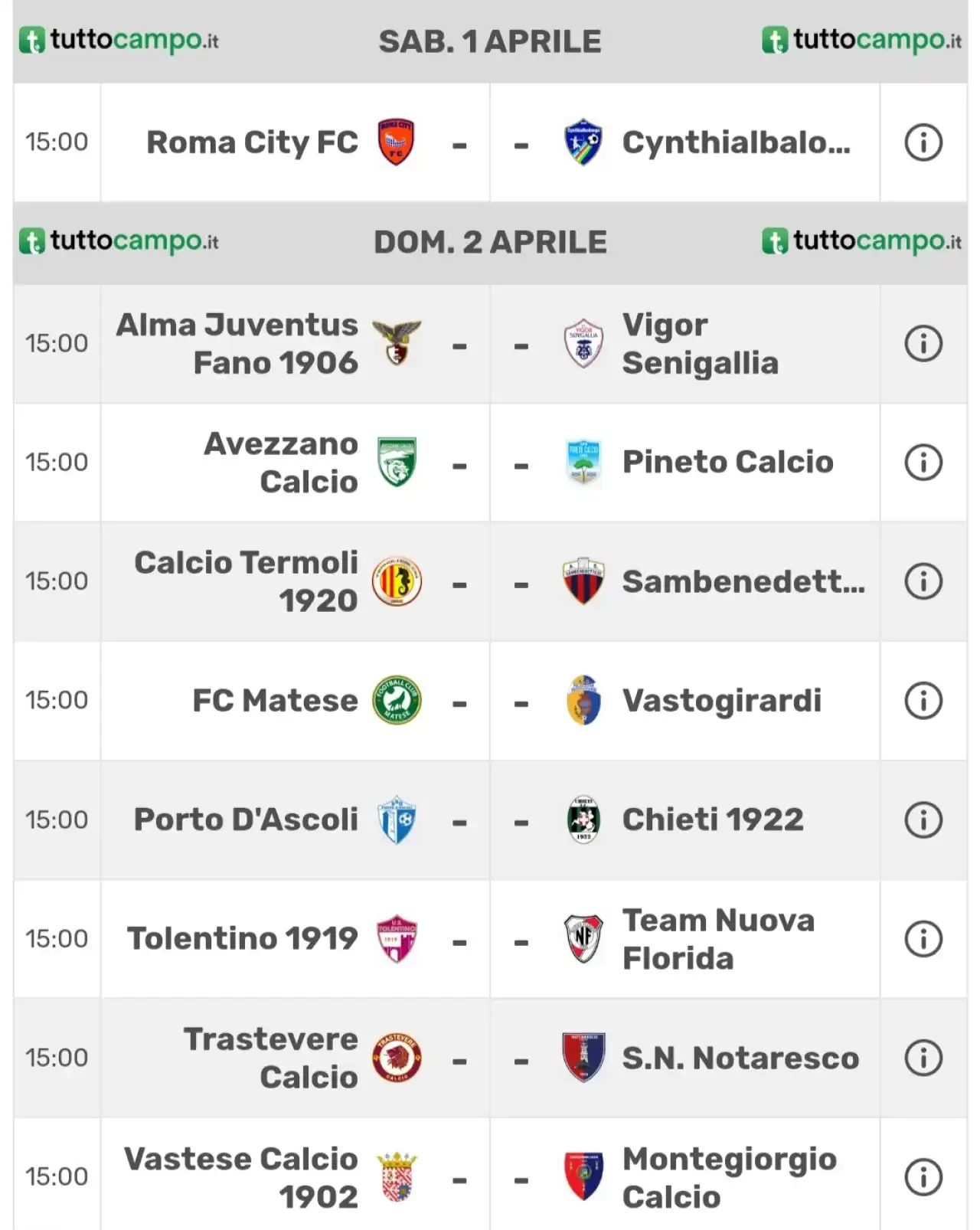980x1230 pixels.
Task: Open info for Vastese vs Montegiorgio match
Action: click(923, 1177)
